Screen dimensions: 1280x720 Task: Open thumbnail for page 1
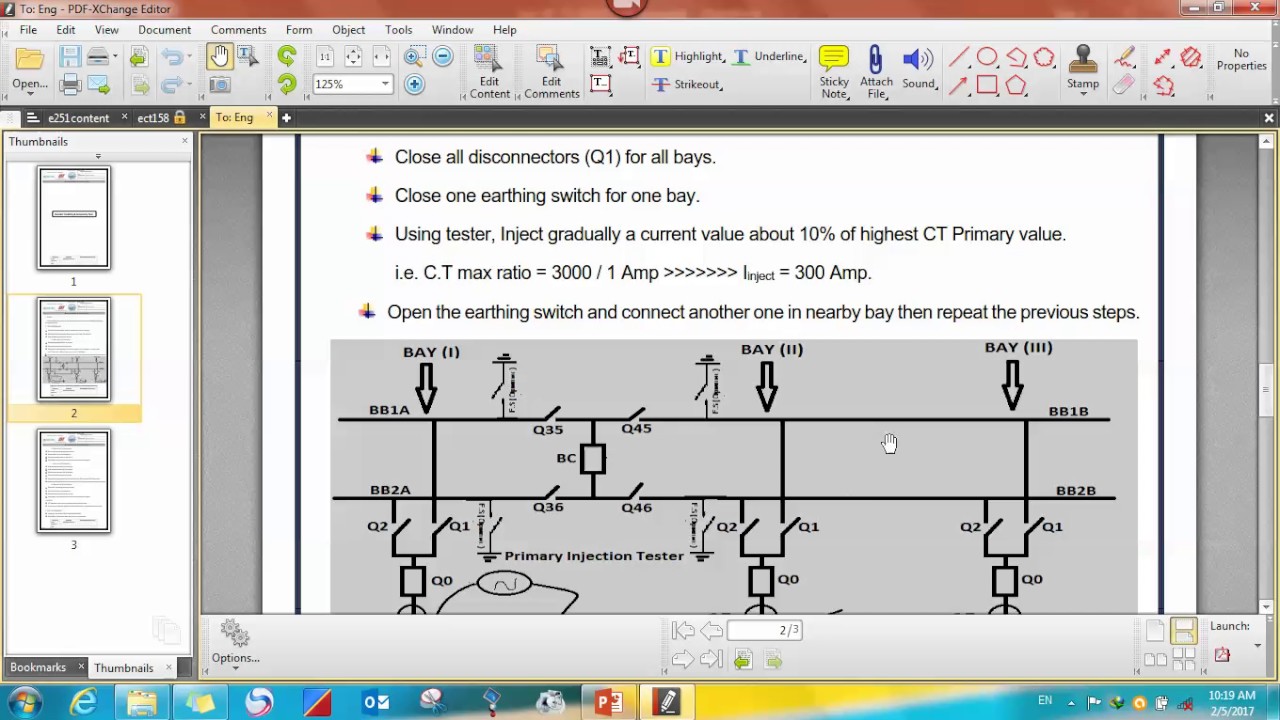[x=74, y=218]
